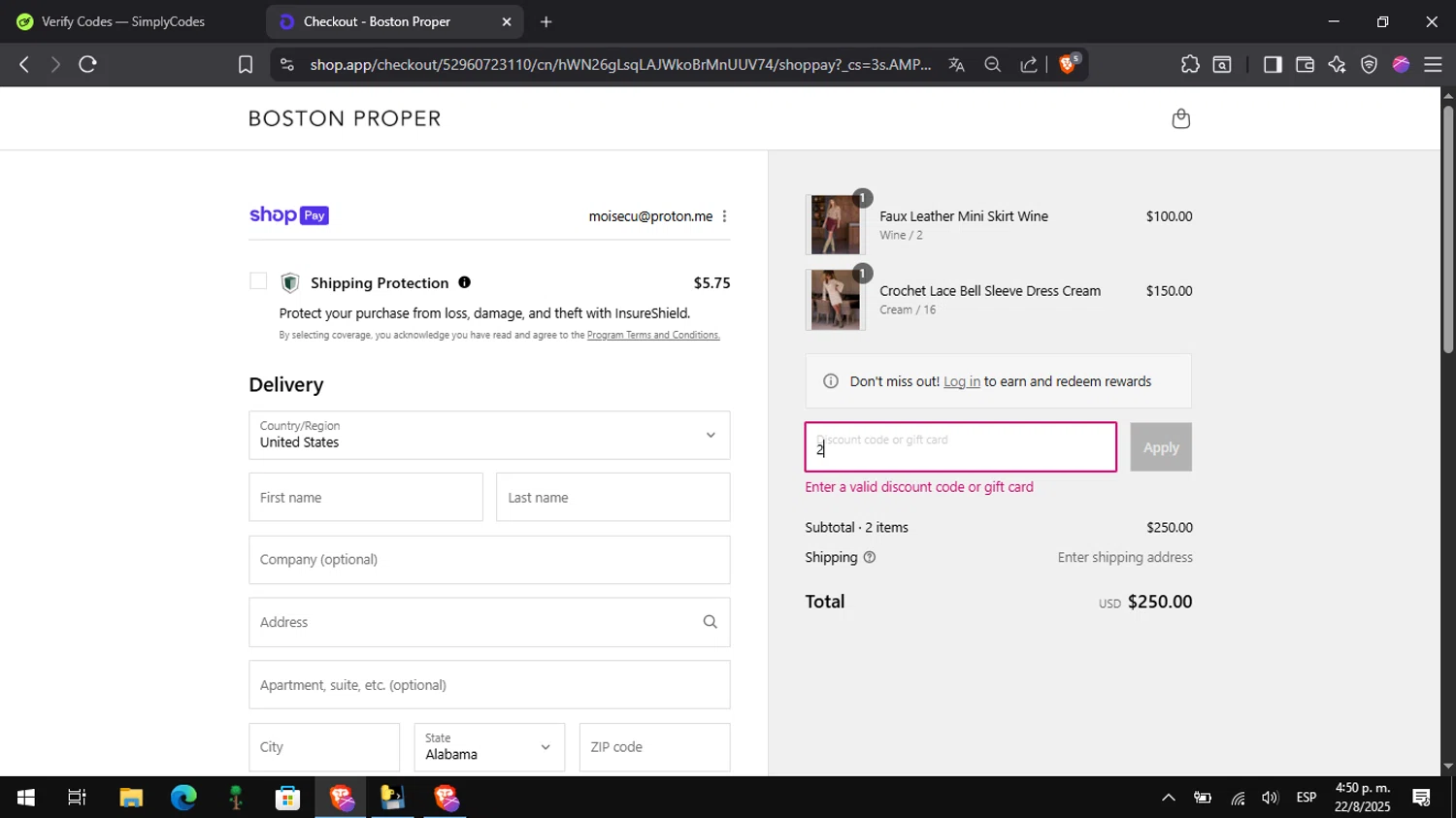Focus the First name field
The width and height of the screenshot is (1456, 818).
point(366,497)
